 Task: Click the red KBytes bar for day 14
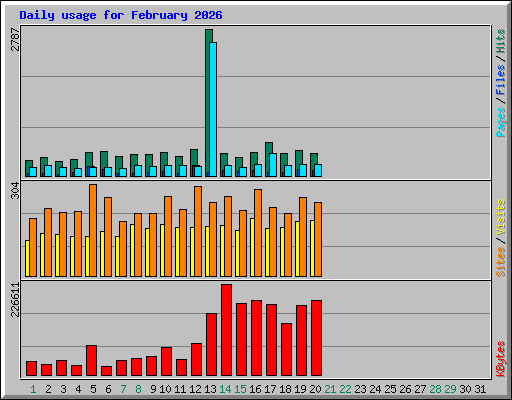click(226, 330)
